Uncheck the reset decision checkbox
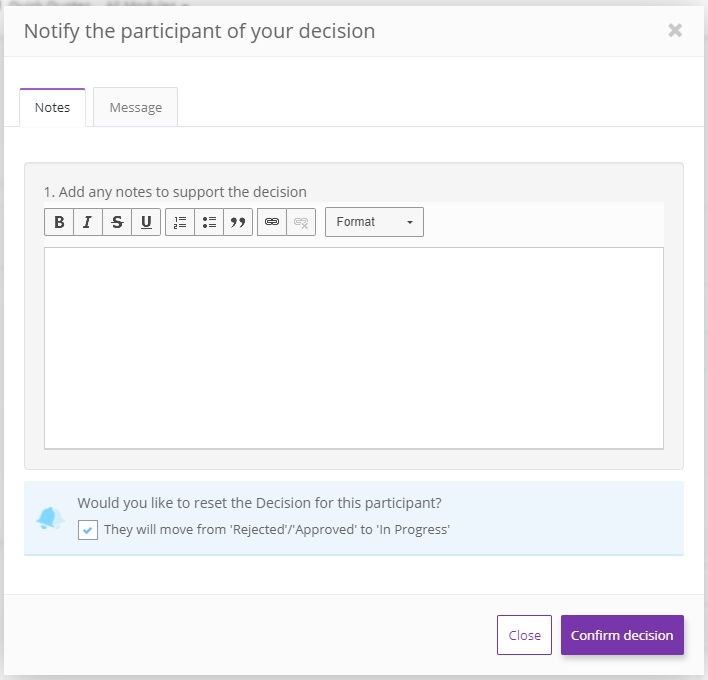708x680 pixels. tap(88, 530)
